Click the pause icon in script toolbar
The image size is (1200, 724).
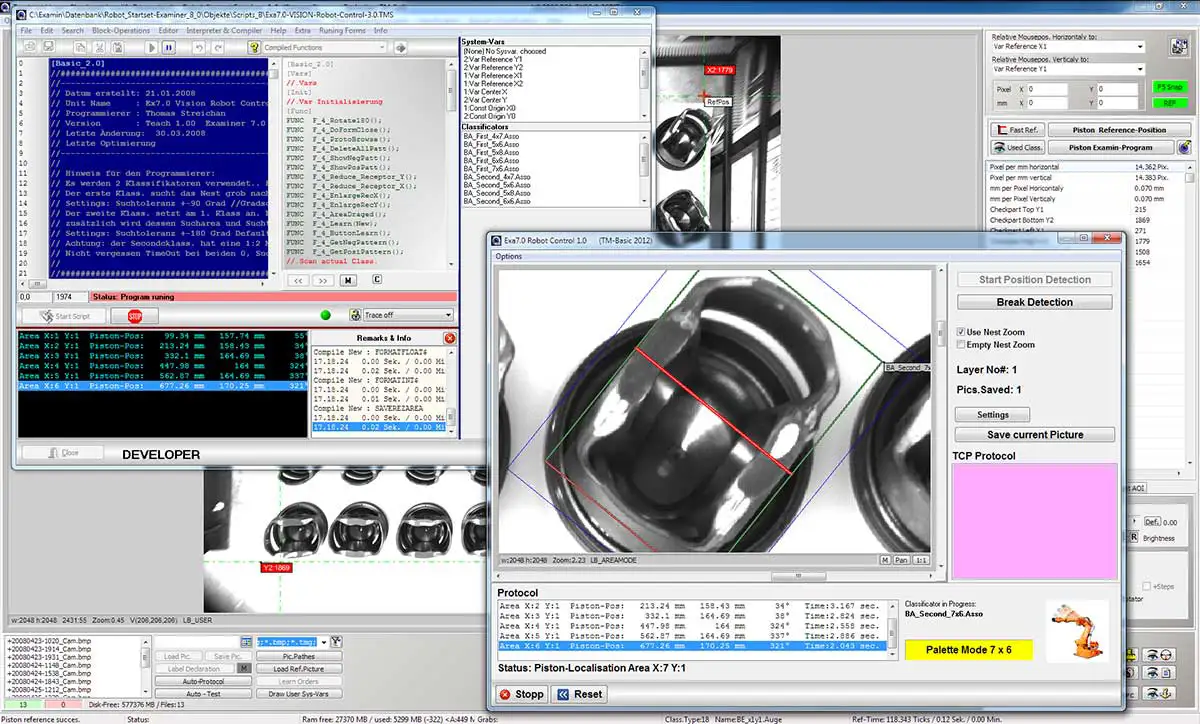168,48
